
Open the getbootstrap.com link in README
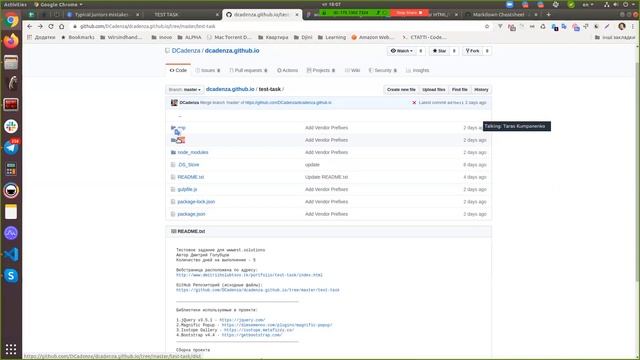coord(252,335)
